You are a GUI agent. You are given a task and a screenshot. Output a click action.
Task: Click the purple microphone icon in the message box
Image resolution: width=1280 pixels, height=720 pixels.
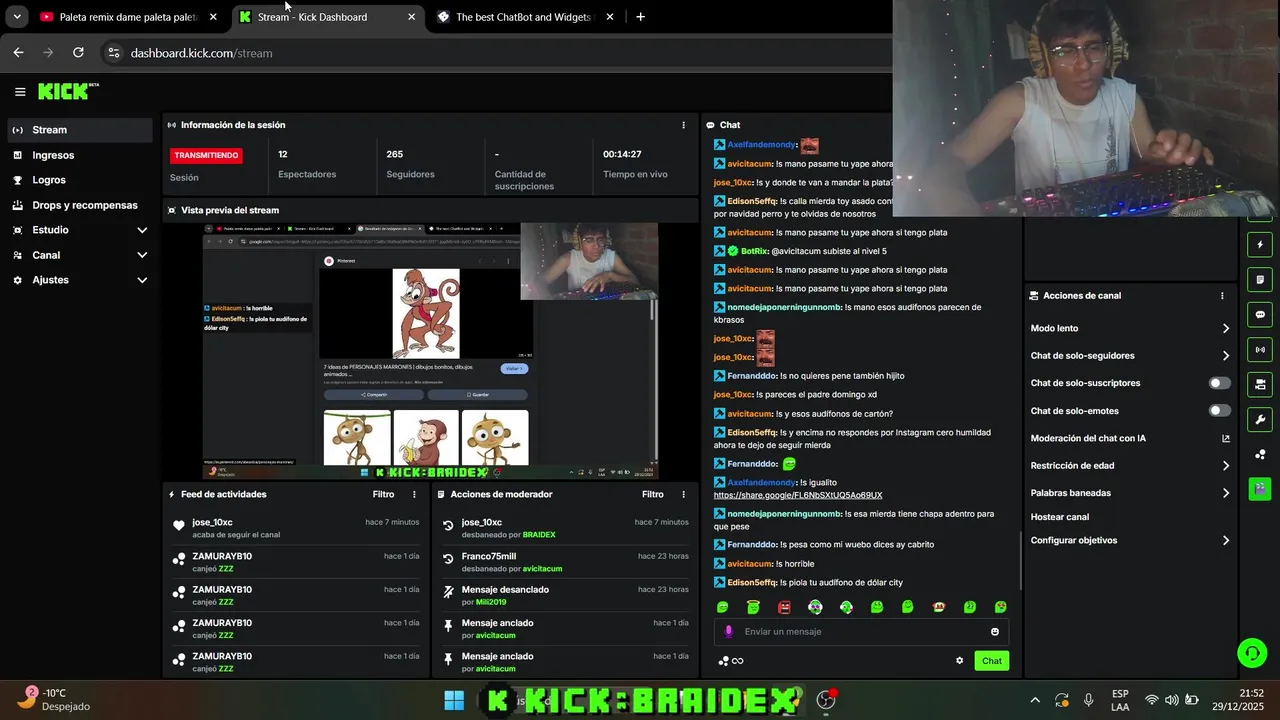pos(728,631)
